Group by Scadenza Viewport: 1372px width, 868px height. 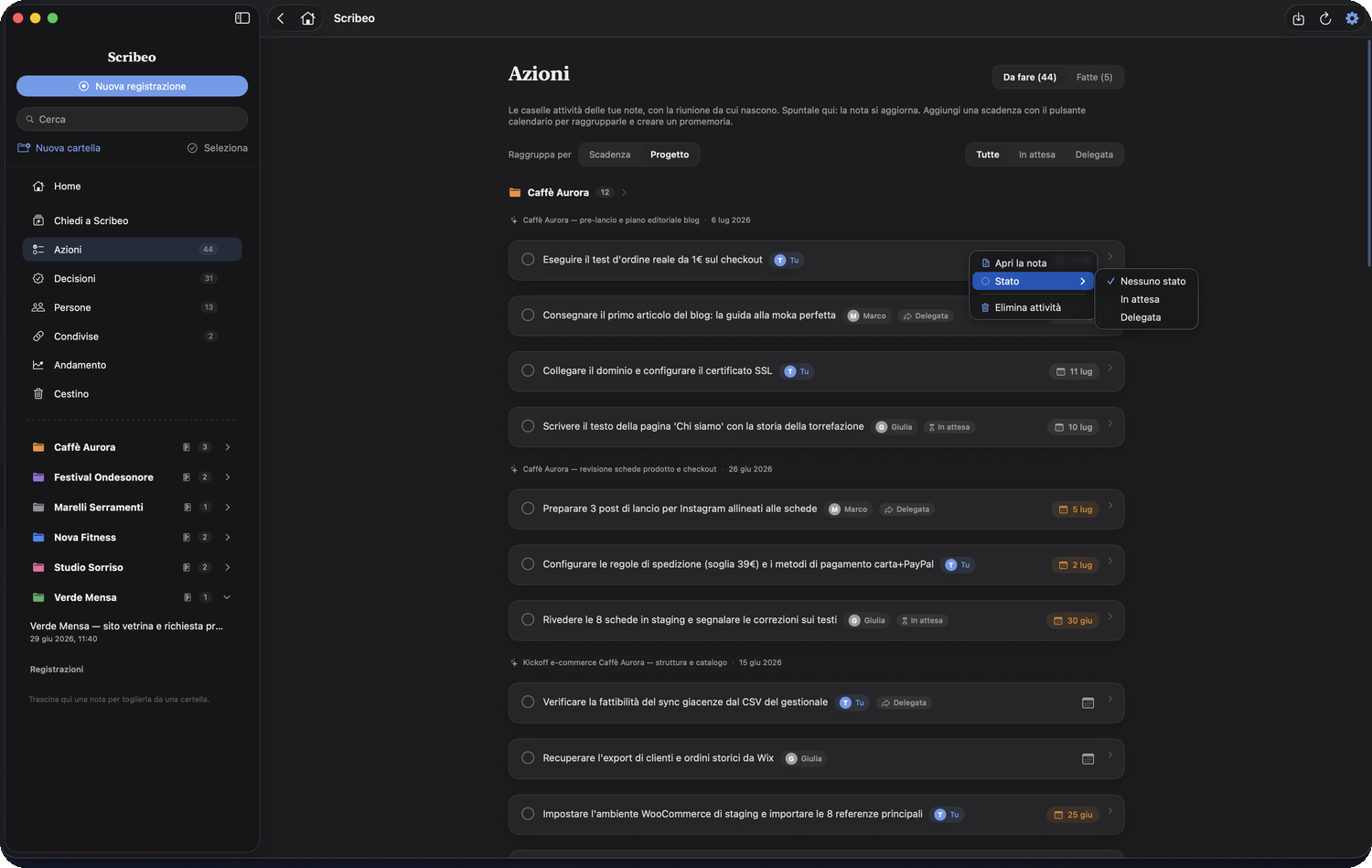click(x=609, y=155)
